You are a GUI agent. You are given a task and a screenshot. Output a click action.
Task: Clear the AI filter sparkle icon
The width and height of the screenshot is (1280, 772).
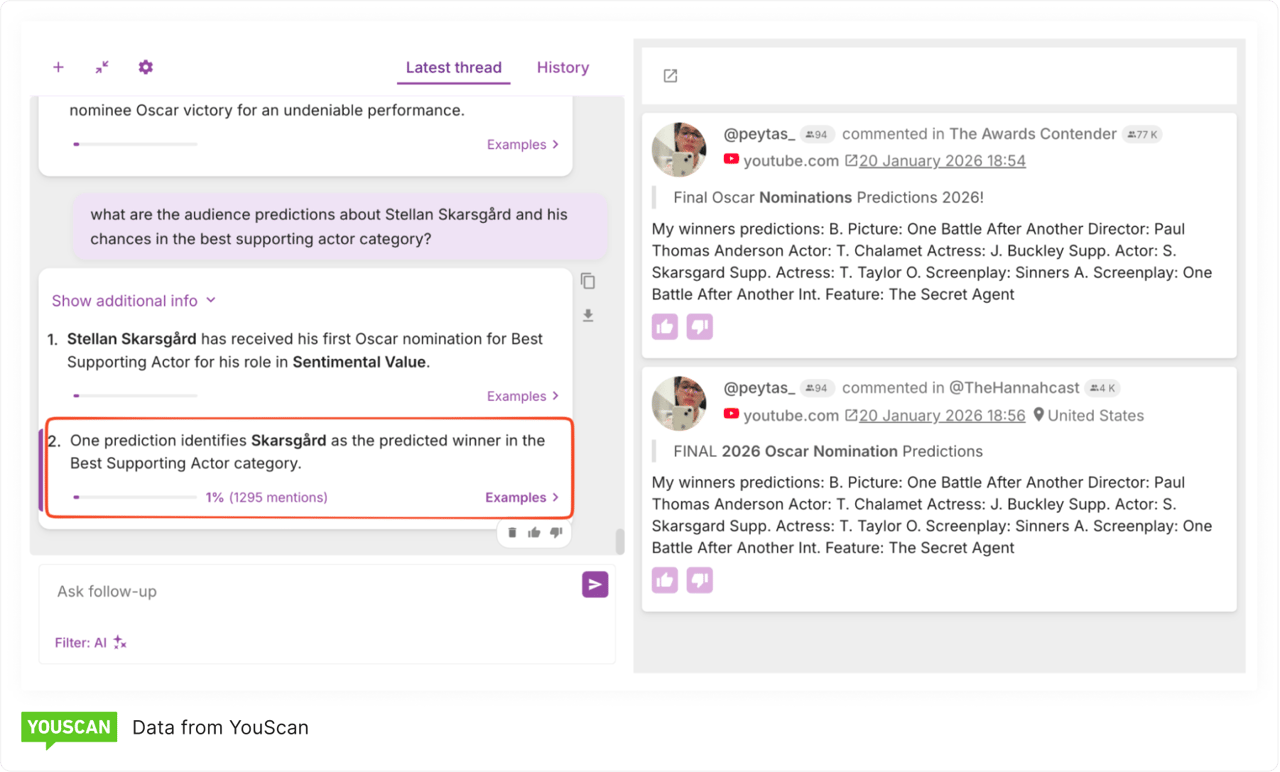pyautogui.click(x=120, y=643)
